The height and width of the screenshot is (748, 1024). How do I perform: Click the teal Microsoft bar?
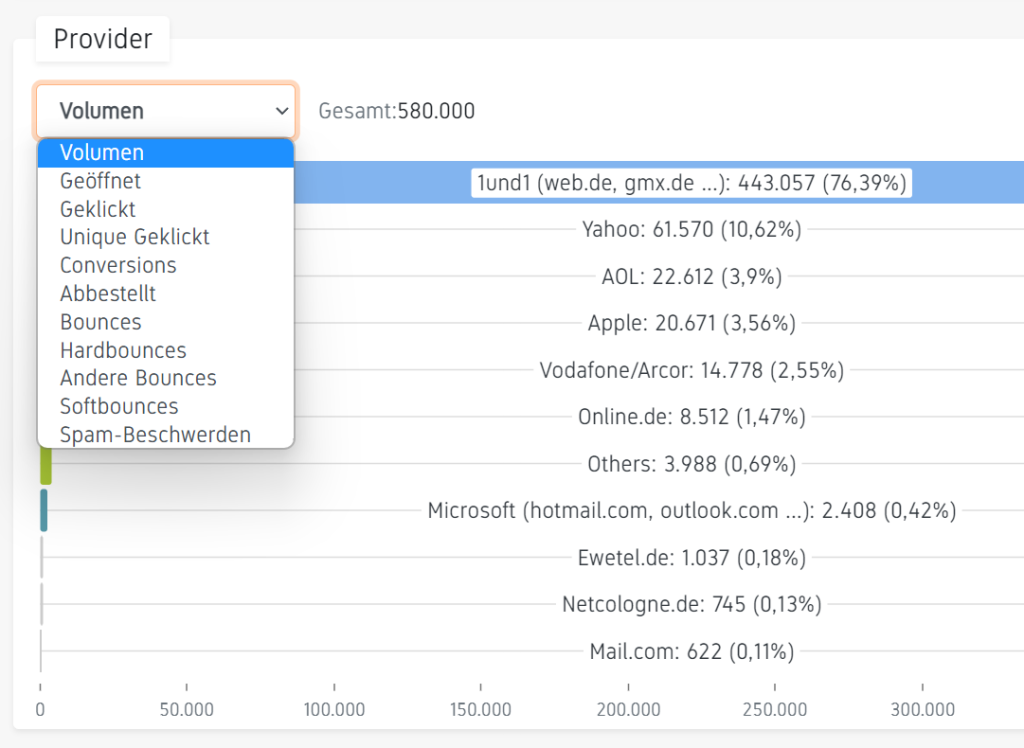click(x=44, y=510)
